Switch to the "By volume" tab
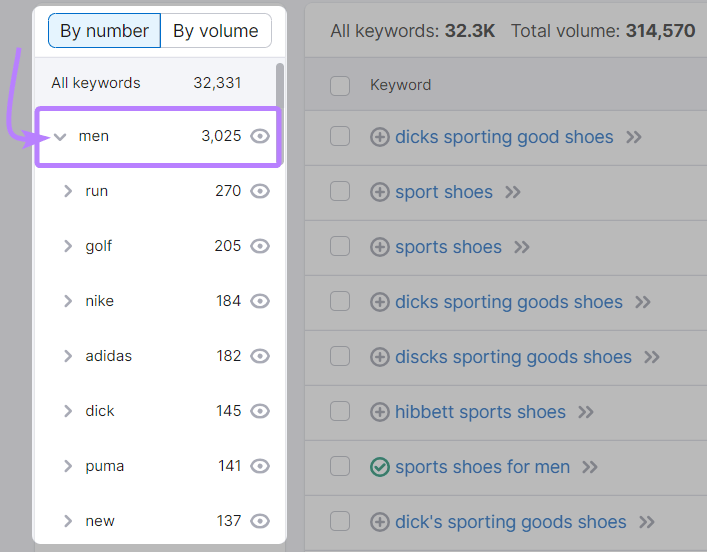Screen dimensions: 707x552 tap(216, 31)
